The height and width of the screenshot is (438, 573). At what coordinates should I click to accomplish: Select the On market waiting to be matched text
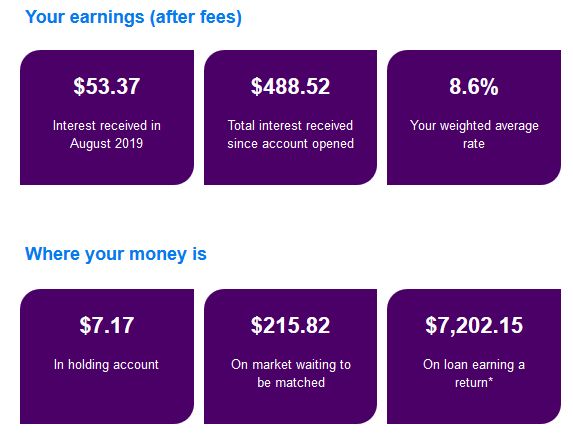pos(291,373)
